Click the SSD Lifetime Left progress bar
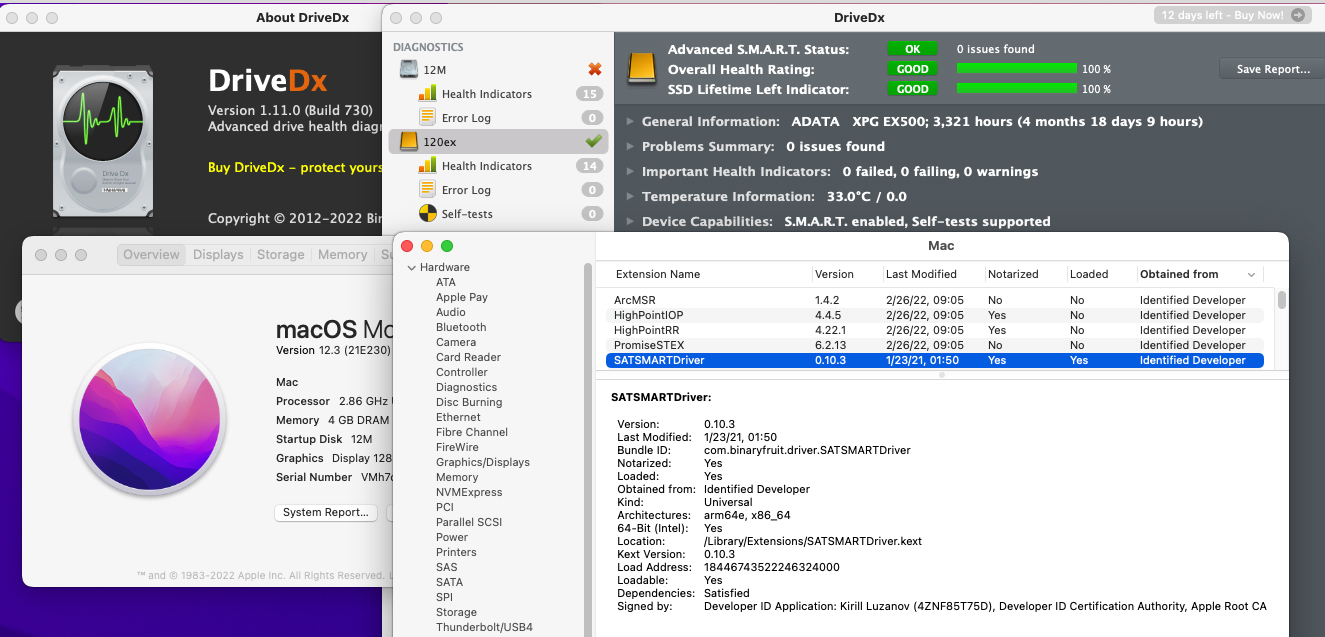The image size is (1325, 637). click(x=1017, y=89)
